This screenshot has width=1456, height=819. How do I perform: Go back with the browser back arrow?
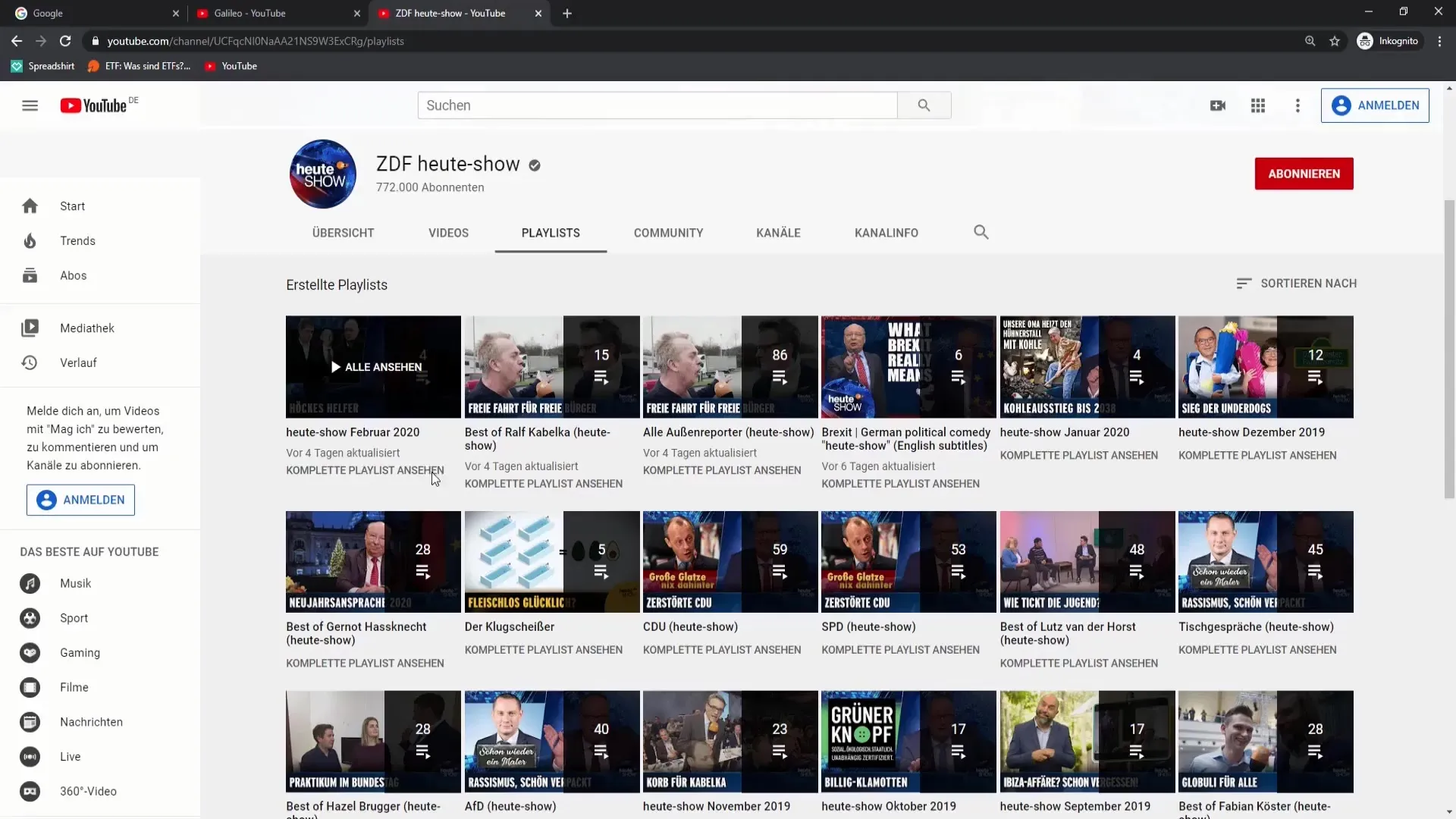tap(17, 41)
